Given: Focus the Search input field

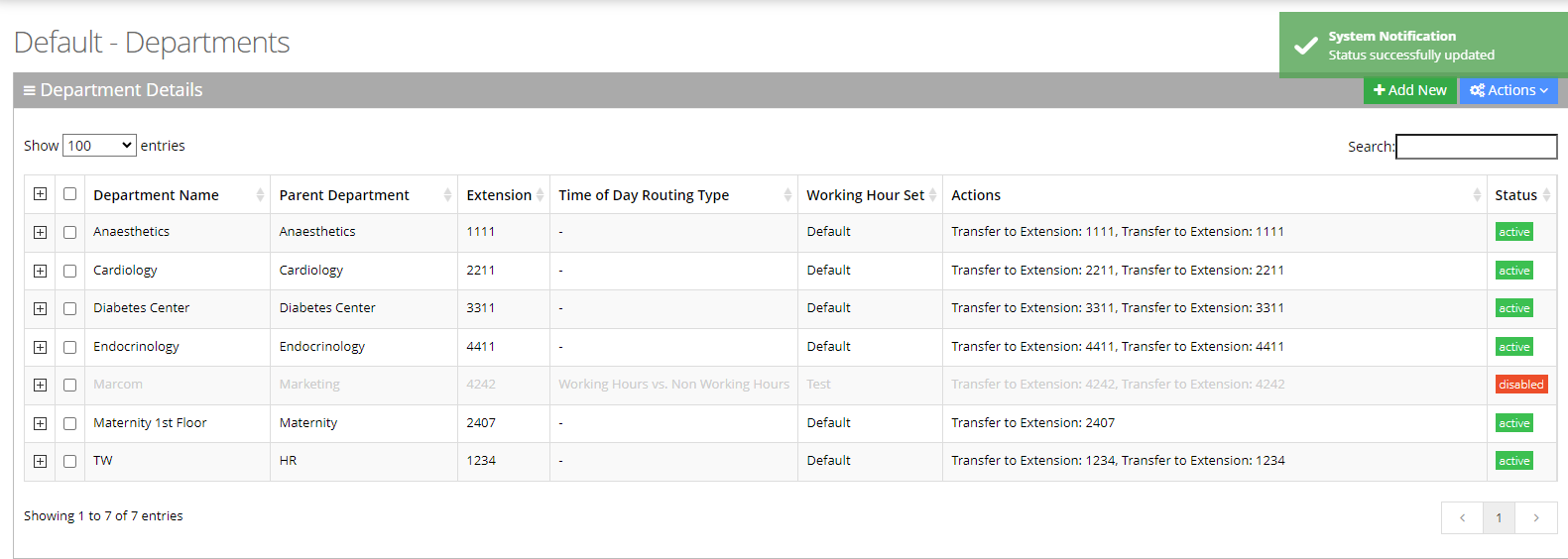Looking at the screenshot, I should click(x=1476, y=147).
